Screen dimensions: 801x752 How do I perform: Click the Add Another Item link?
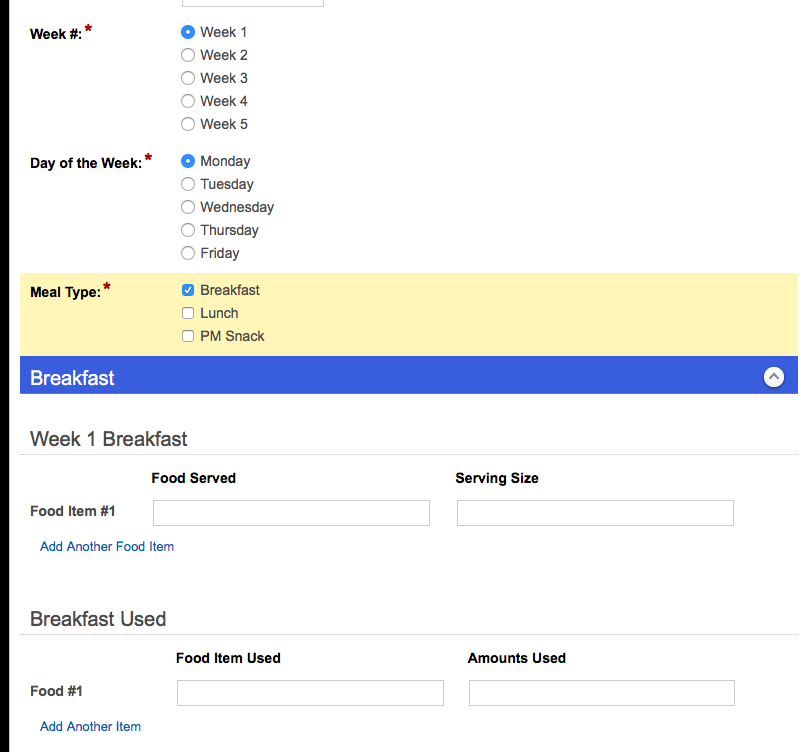click(90, 727)
